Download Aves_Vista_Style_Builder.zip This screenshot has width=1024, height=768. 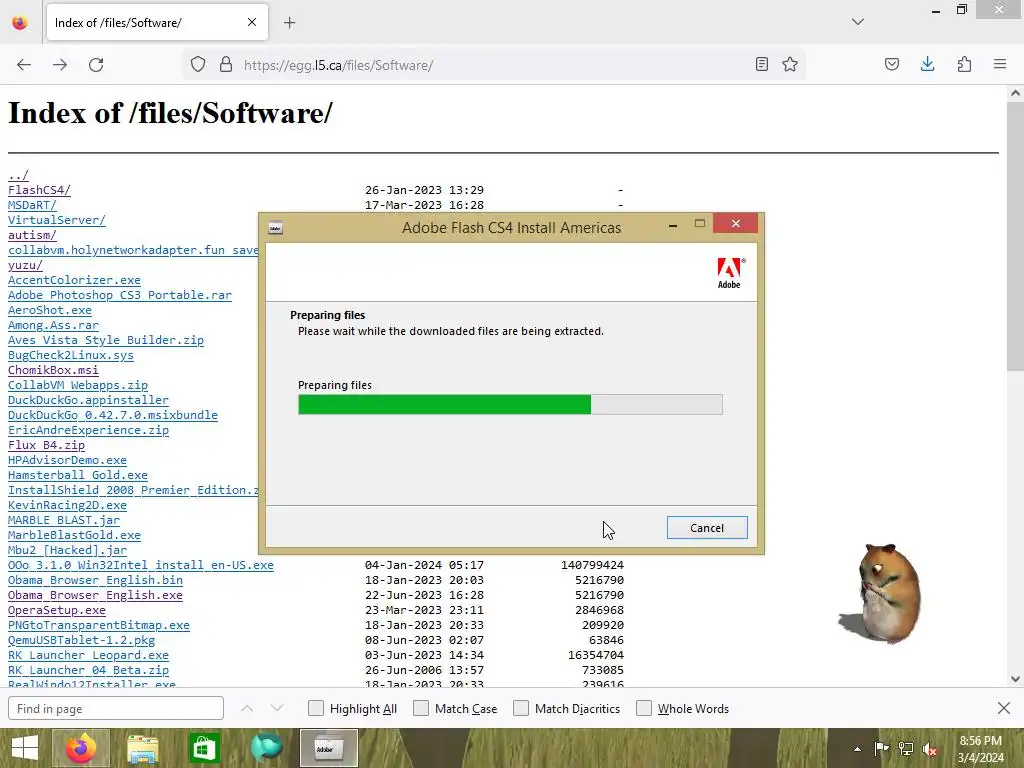pyautogui.click(x=106, y=340)
